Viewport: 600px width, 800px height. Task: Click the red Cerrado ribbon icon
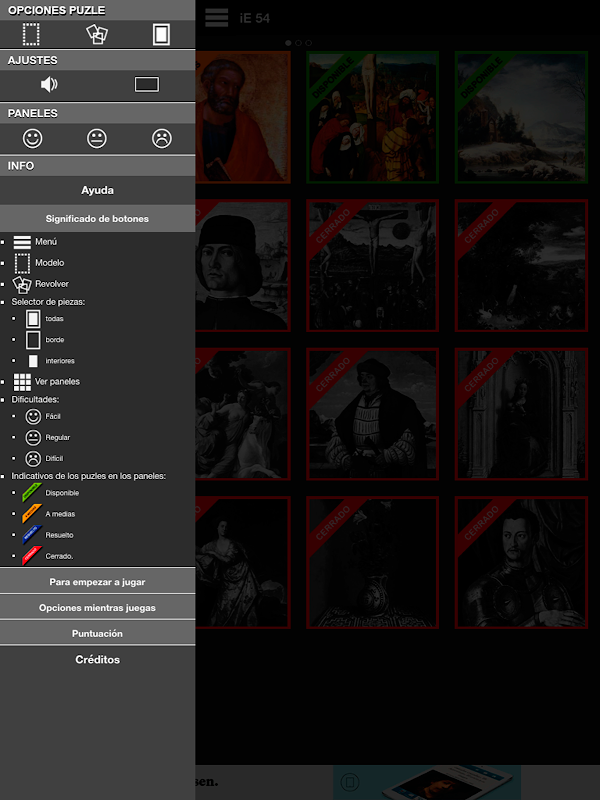coord(32,556)
